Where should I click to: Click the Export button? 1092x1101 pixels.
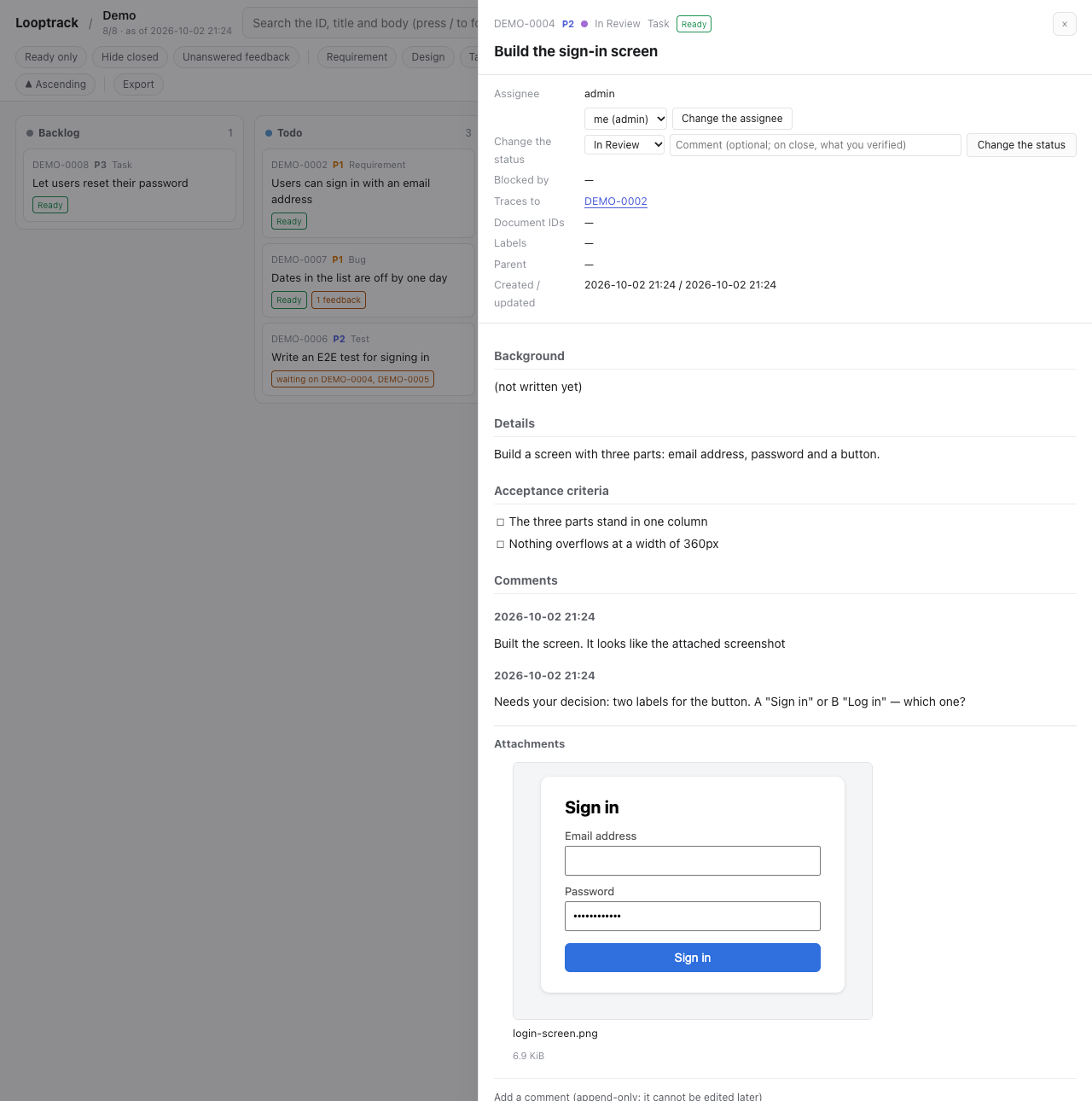point(138,84)
